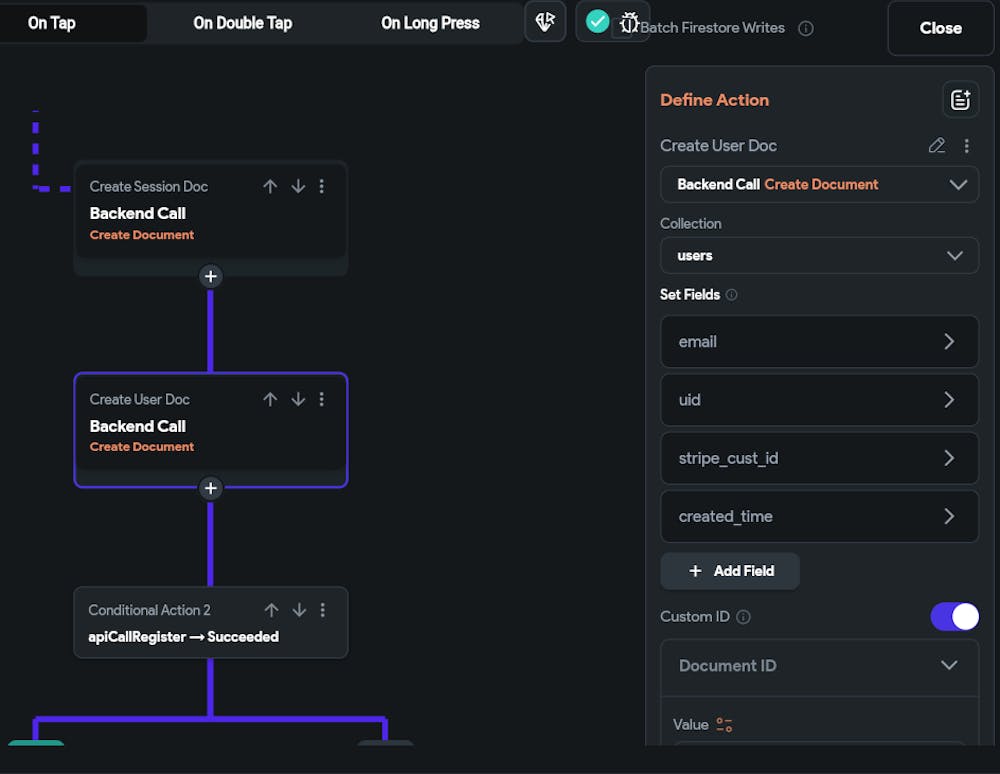Click the bug debug icon

click(x=629, y=23)
